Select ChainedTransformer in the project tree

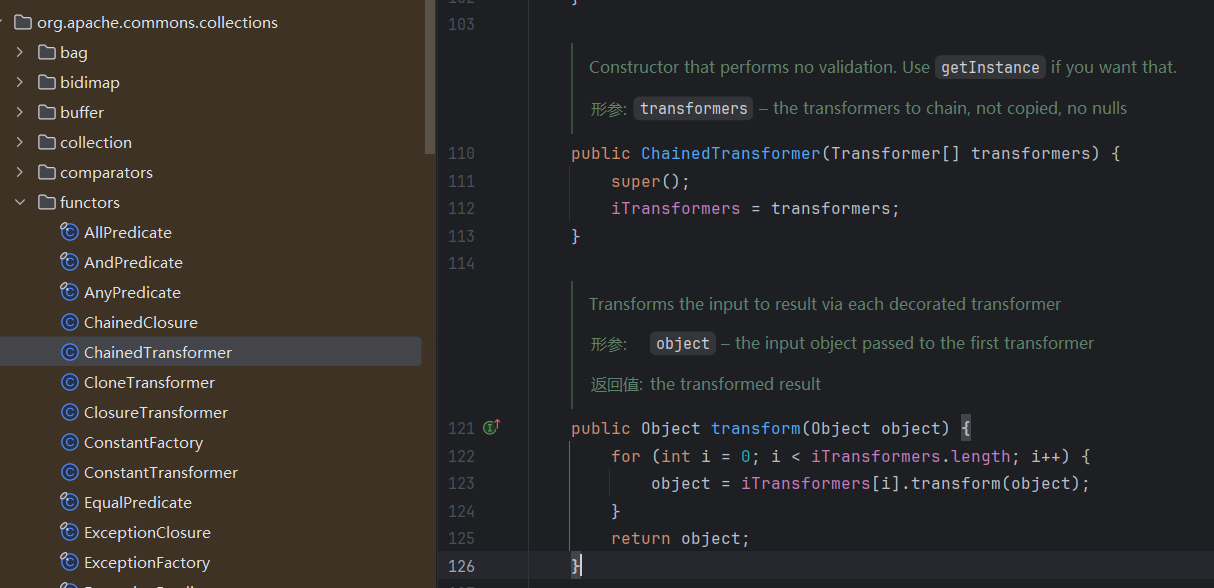pyautogui.click(x=157, y=353)
